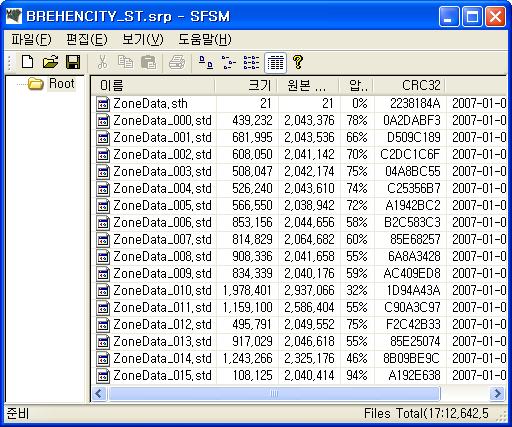This screenshot has width=512, height=427.
Task: Close the SFSM window
Action: [x=495, y=16]
